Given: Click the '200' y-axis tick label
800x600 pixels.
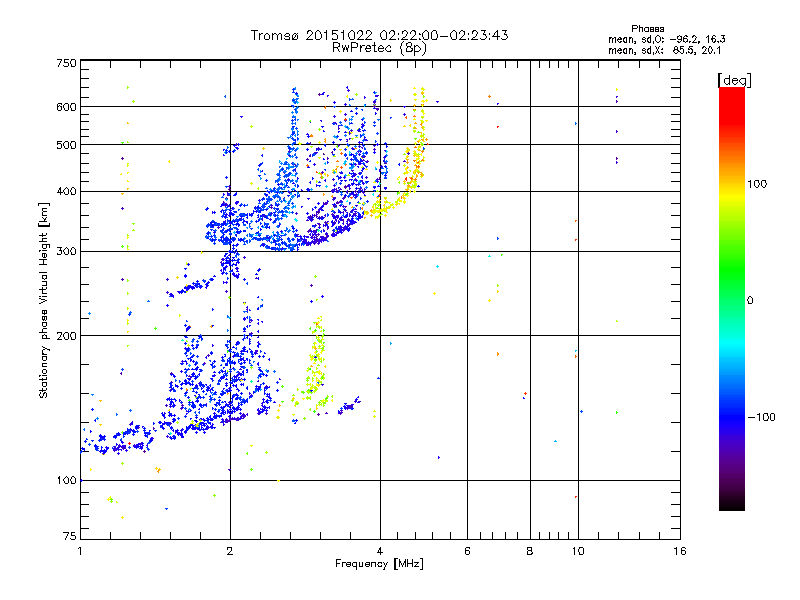Looking at the screenshot, I should [66, 336].
